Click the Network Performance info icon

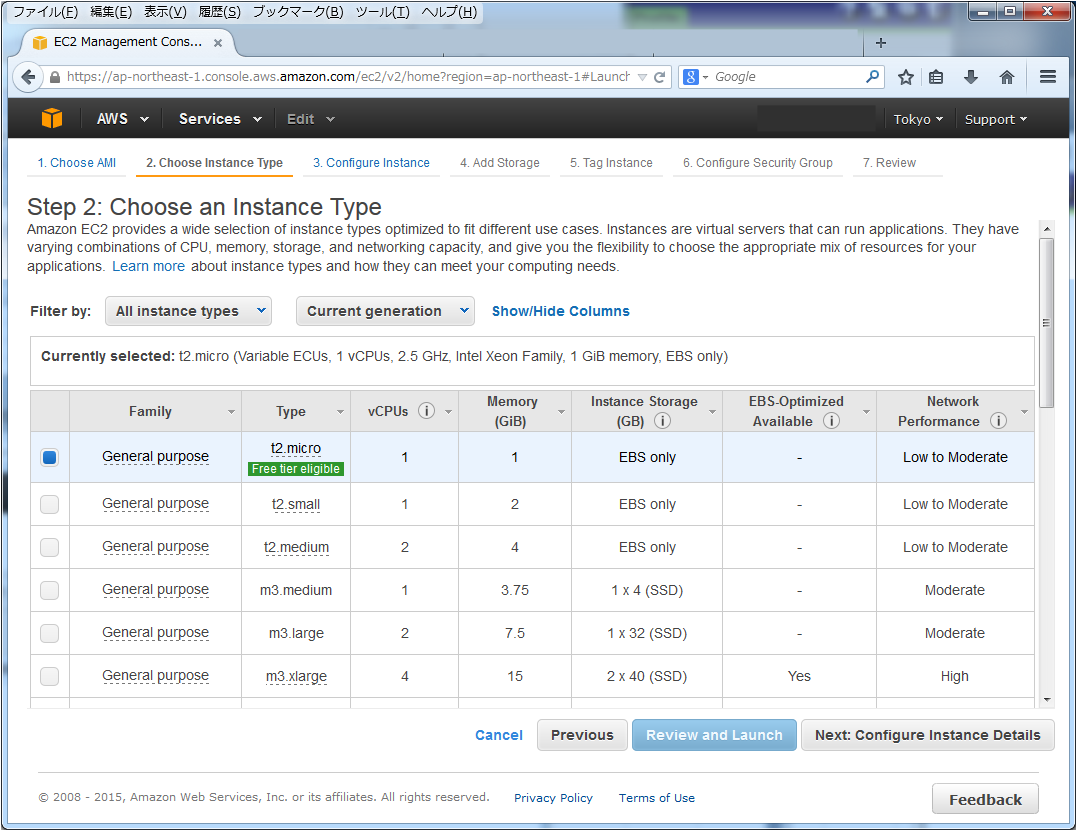point(998,420)
